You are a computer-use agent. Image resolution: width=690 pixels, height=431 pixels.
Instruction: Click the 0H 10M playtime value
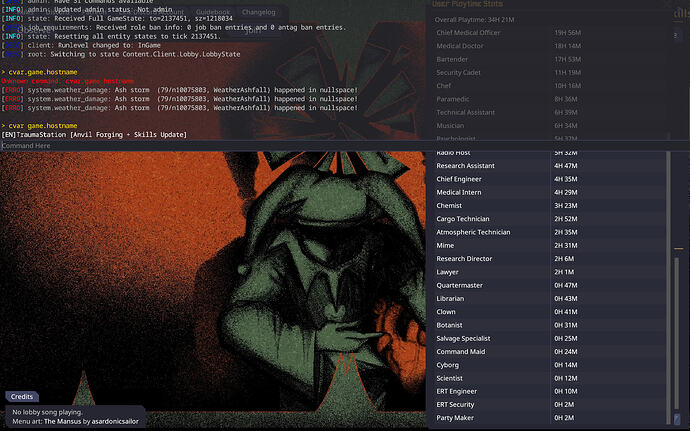(565, 391)
